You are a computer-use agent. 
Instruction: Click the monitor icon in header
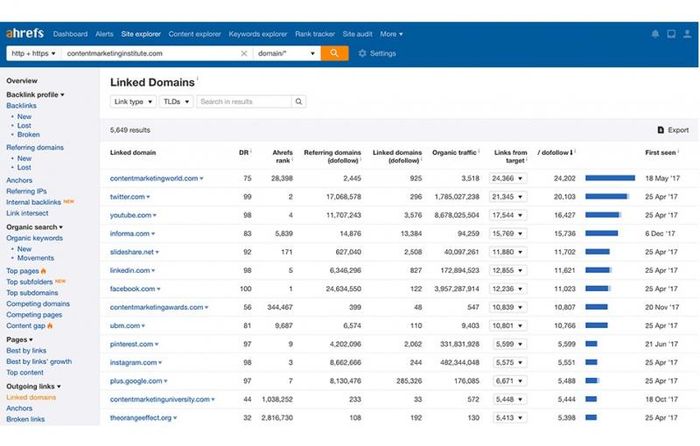pos(671,34)
